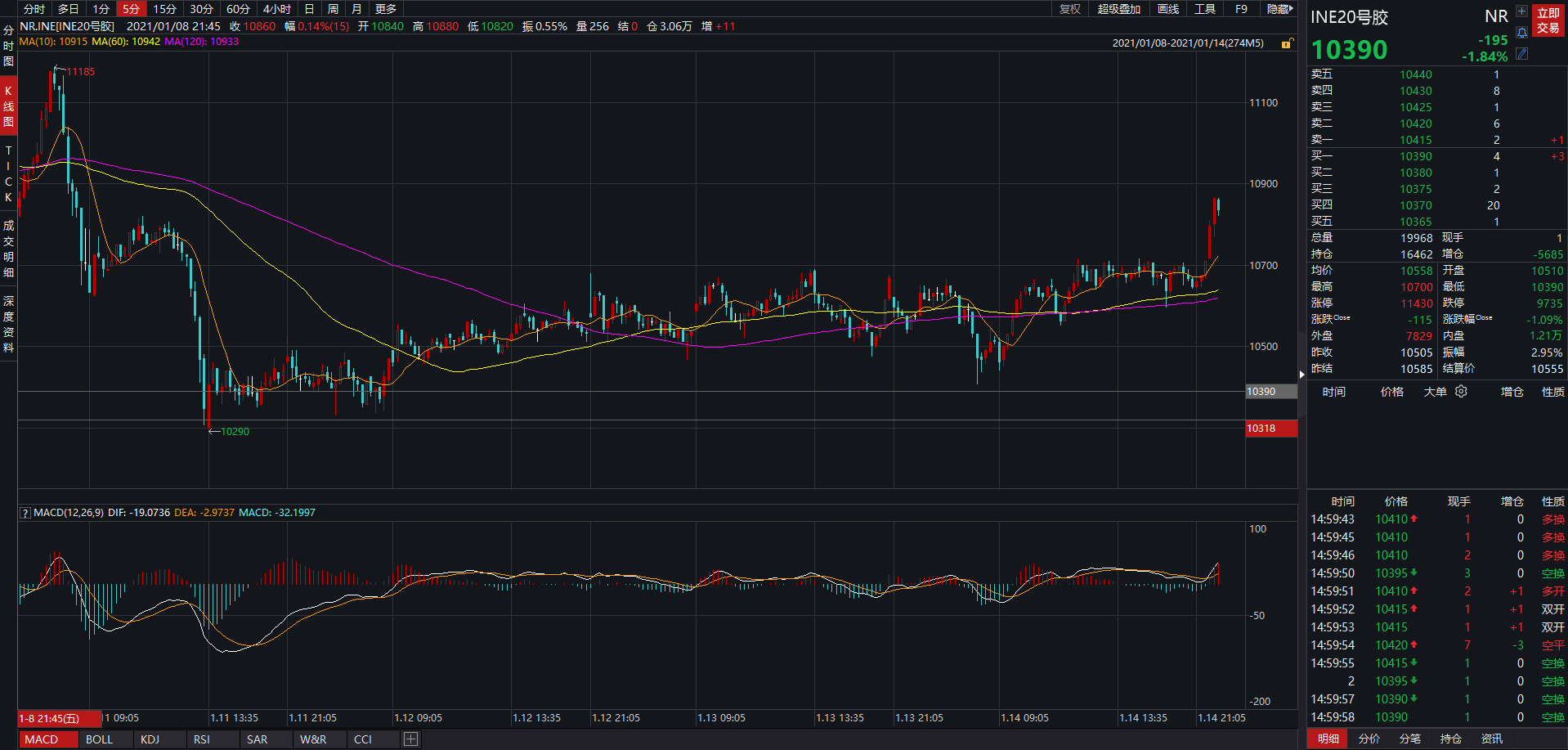
Task: Click the MA(10) value label
Action: coord(53,41)
